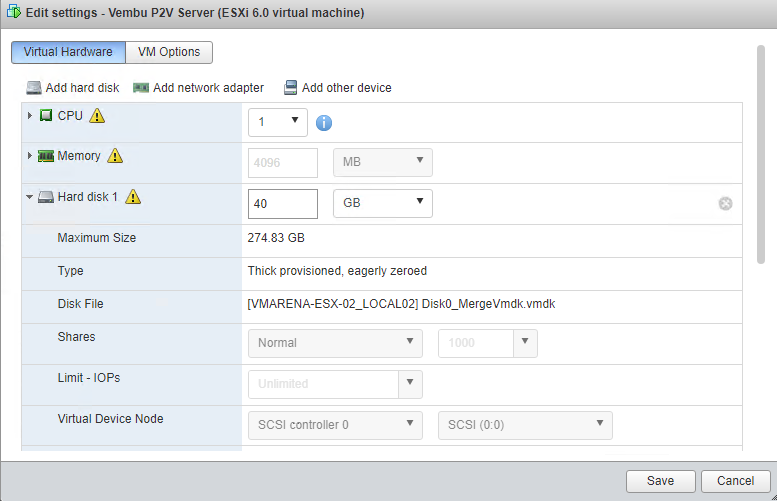Screen dimensions: 777x501
Task: Click the Memory warning triangle icon
Action: click(115, 156)
